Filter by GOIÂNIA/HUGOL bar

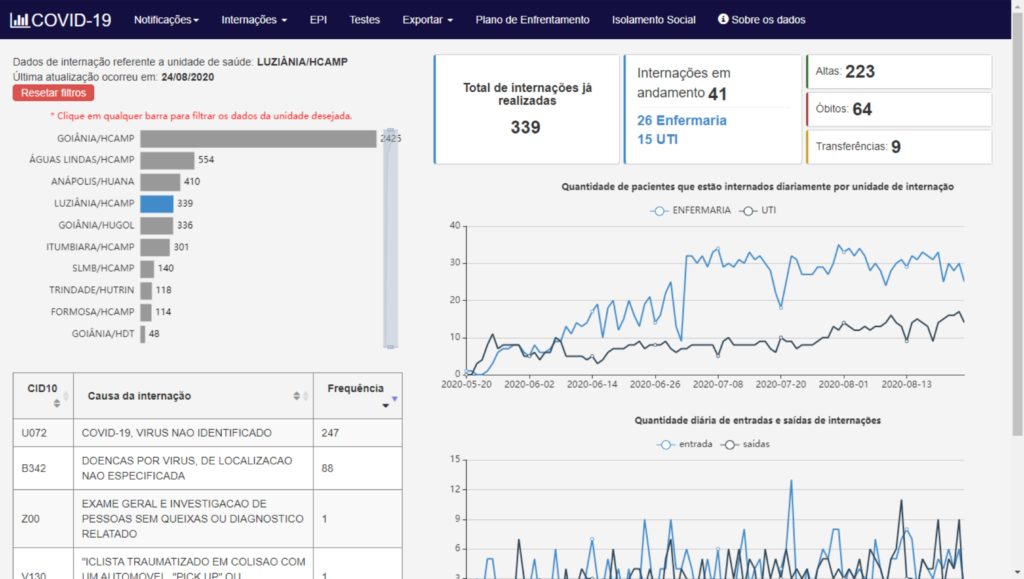[157, 225]
